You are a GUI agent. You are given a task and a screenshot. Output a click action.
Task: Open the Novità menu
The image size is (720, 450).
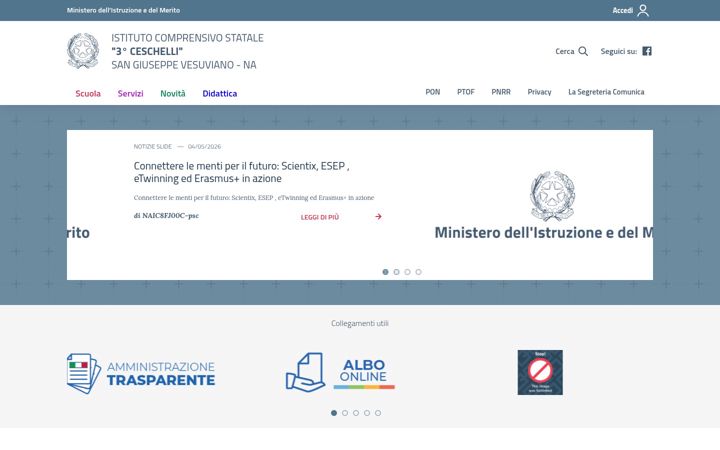point(173,93)
